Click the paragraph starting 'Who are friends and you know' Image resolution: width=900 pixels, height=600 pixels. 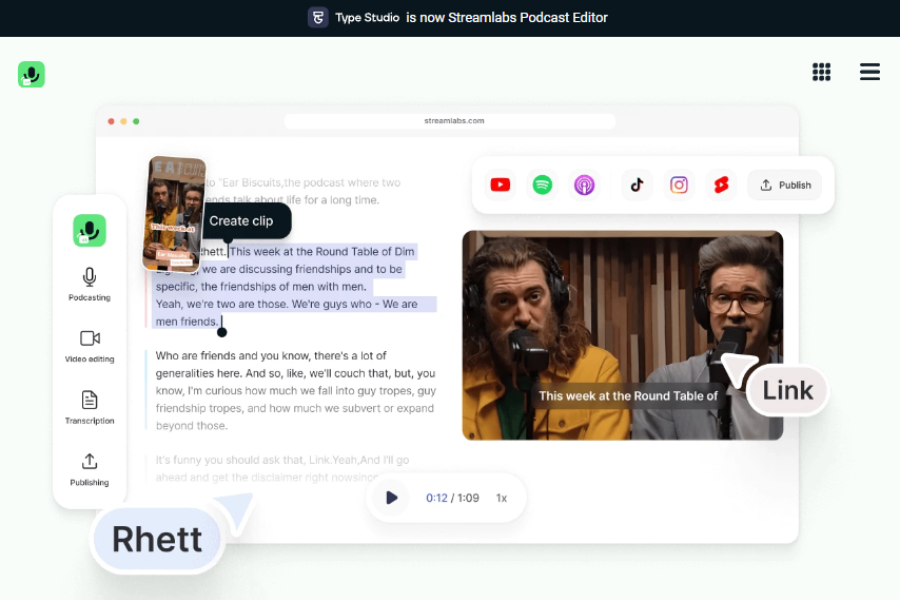[296, 390]
